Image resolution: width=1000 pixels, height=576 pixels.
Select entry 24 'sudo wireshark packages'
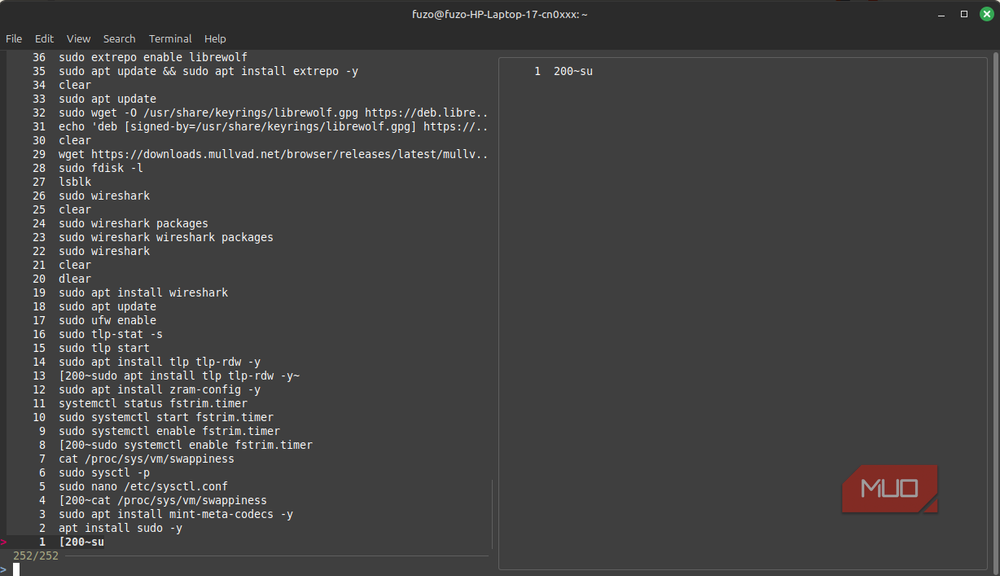pyautogui.click(x=133, y=223)
